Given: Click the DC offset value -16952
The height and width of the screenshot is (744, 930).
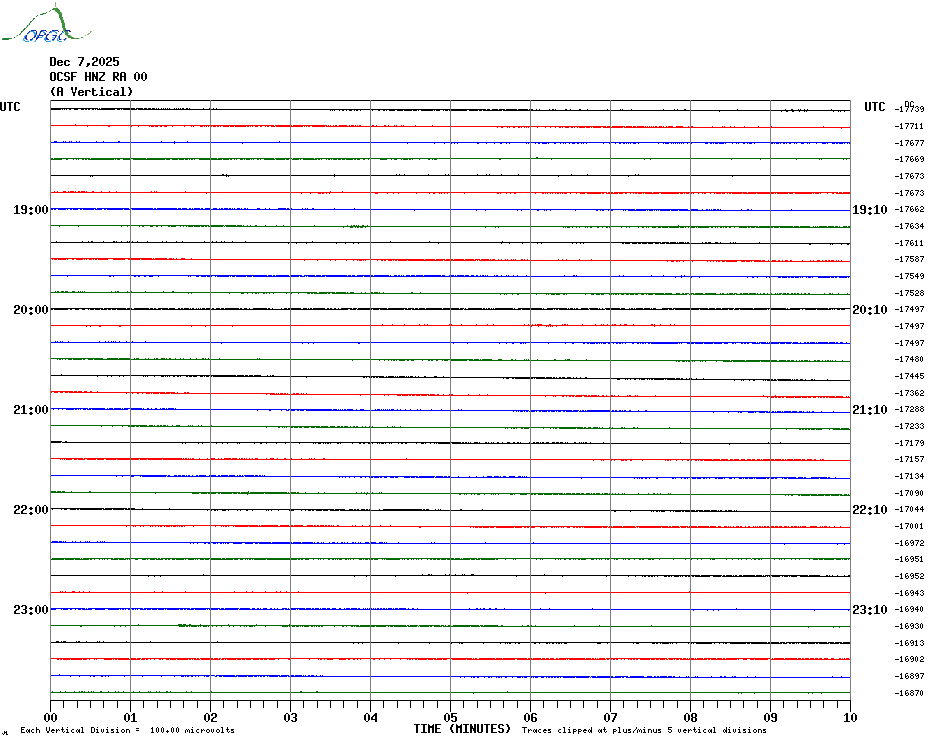Looking at the screenshot, I should [x=909, y=576].
